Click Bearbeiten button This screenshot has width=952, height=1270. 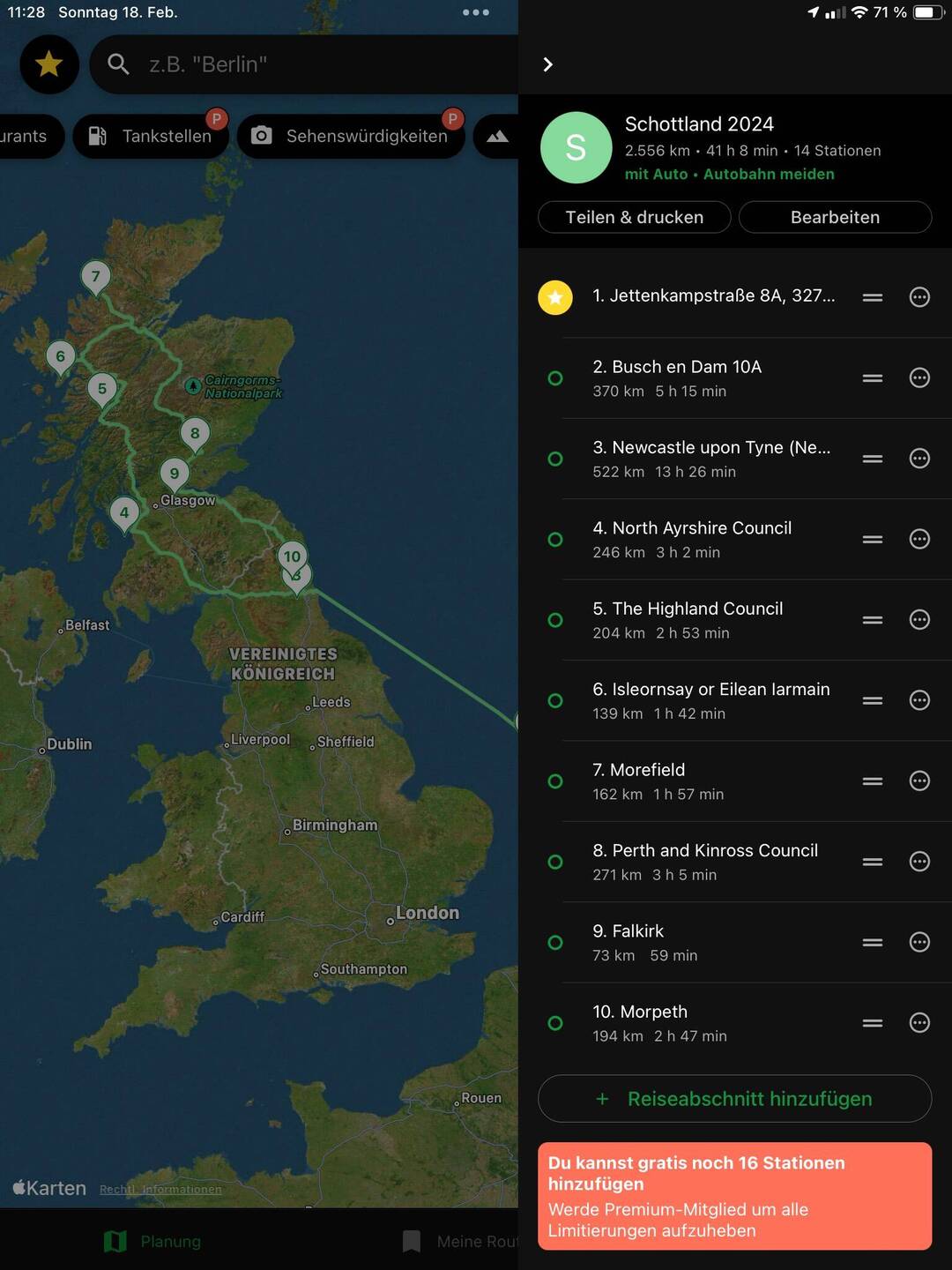pos(835,217)
